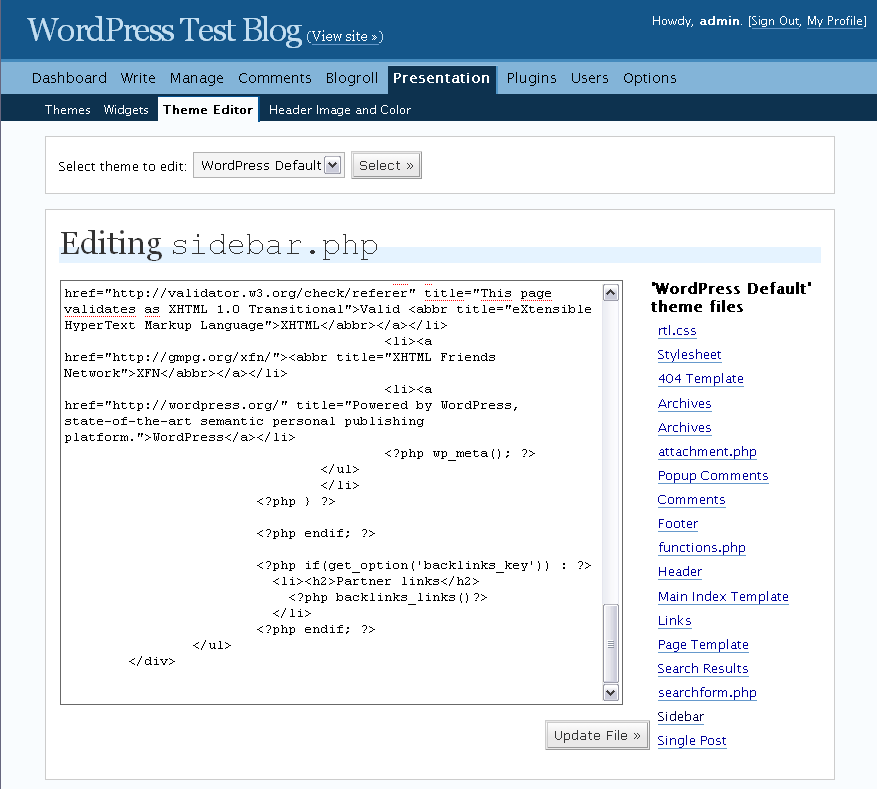Click inside the sidebar.php code editor
The height and width of the screenshot is (789, 877).
click(x=332, y=492)
